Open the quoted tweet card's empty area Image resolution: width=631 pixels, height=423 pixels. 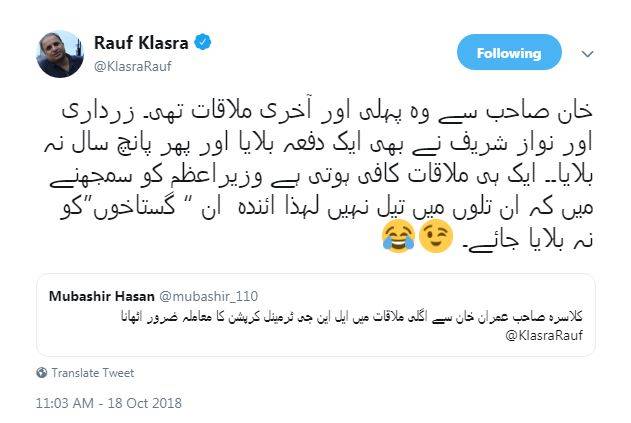click(282, 338)
